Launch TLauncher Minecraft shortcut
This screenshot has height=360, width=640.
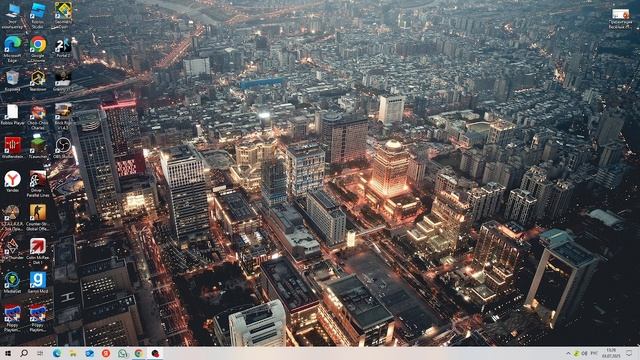(x=38, y=148)
